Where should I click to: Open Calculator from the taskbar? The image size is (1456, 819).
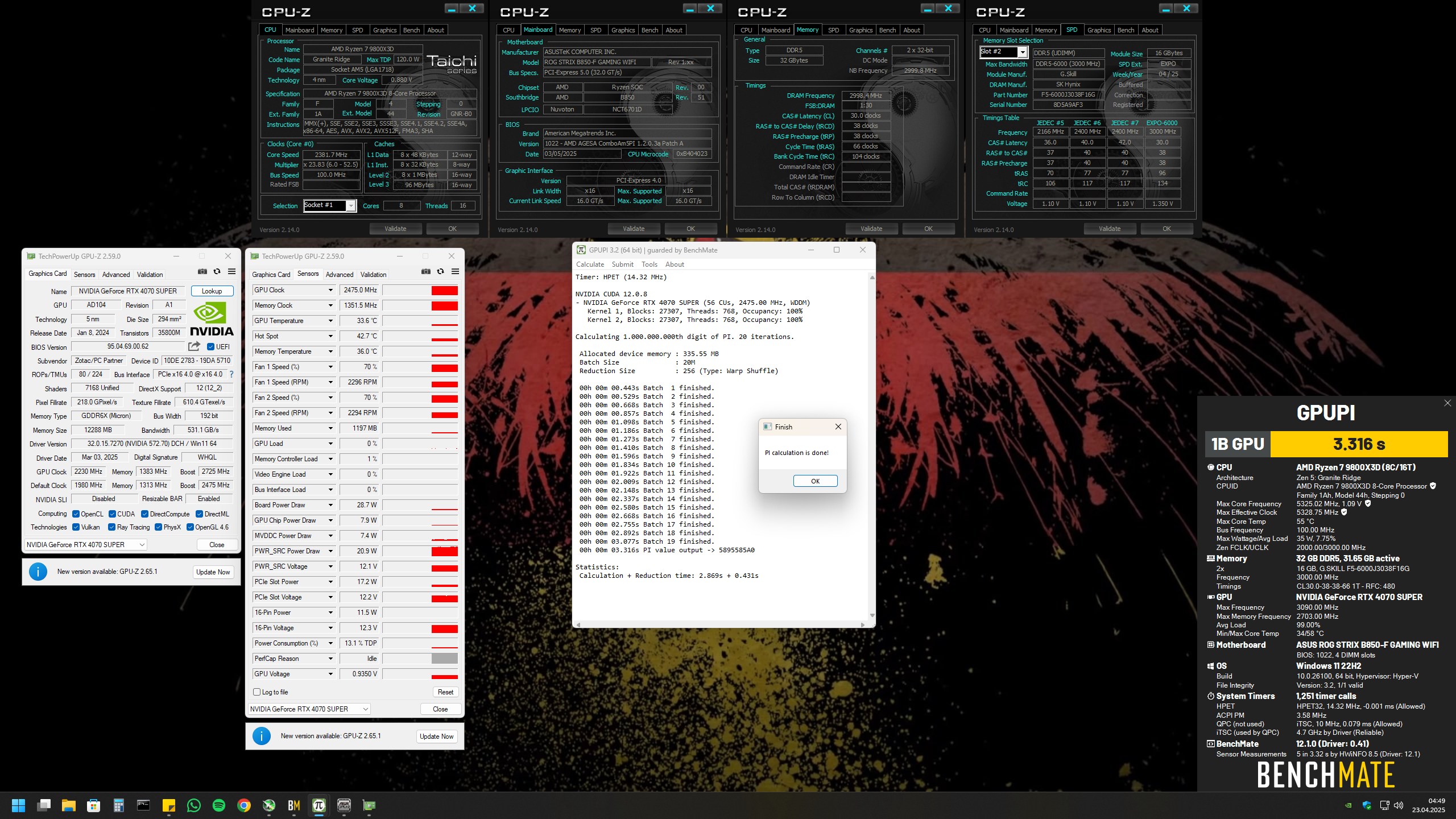pos(119,805)
